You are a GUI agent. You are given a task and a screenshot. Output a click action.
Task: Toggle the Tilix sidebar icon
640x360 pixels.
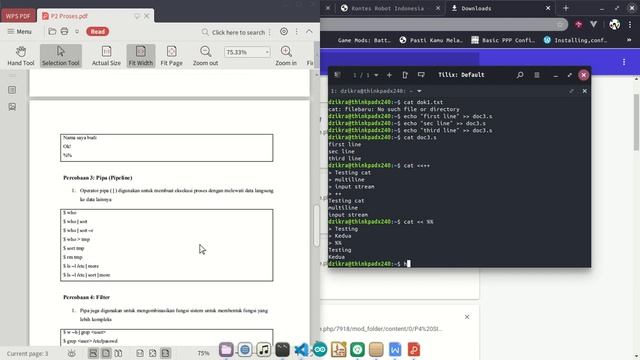(x=337, y=75)
